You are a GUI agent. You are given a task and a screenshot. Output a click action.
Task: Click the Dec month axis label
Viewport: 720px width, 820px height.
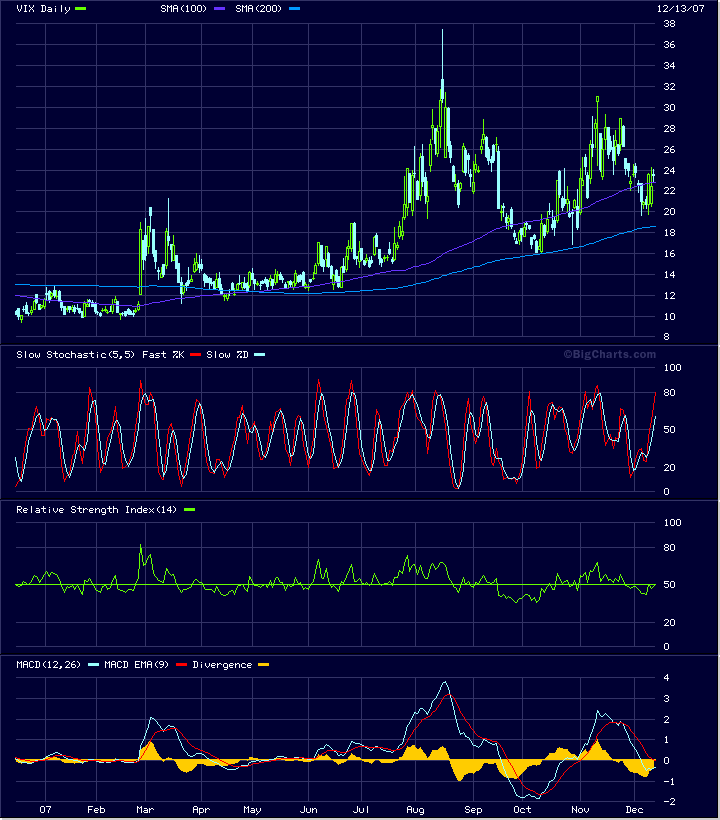coord(634,810)
